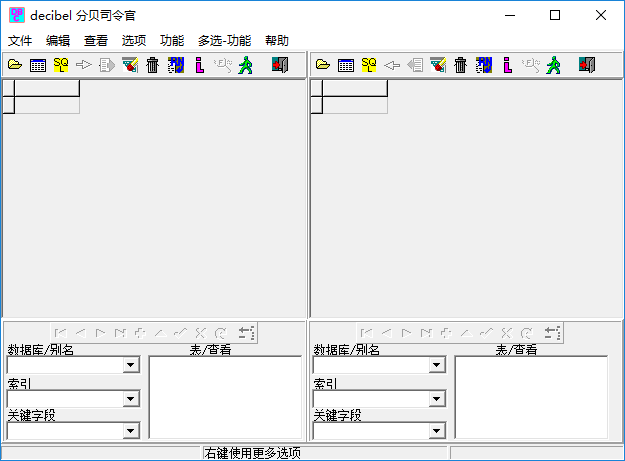
Task: Click the right arrow icon in left toolbar
Action: coord(84,65)
